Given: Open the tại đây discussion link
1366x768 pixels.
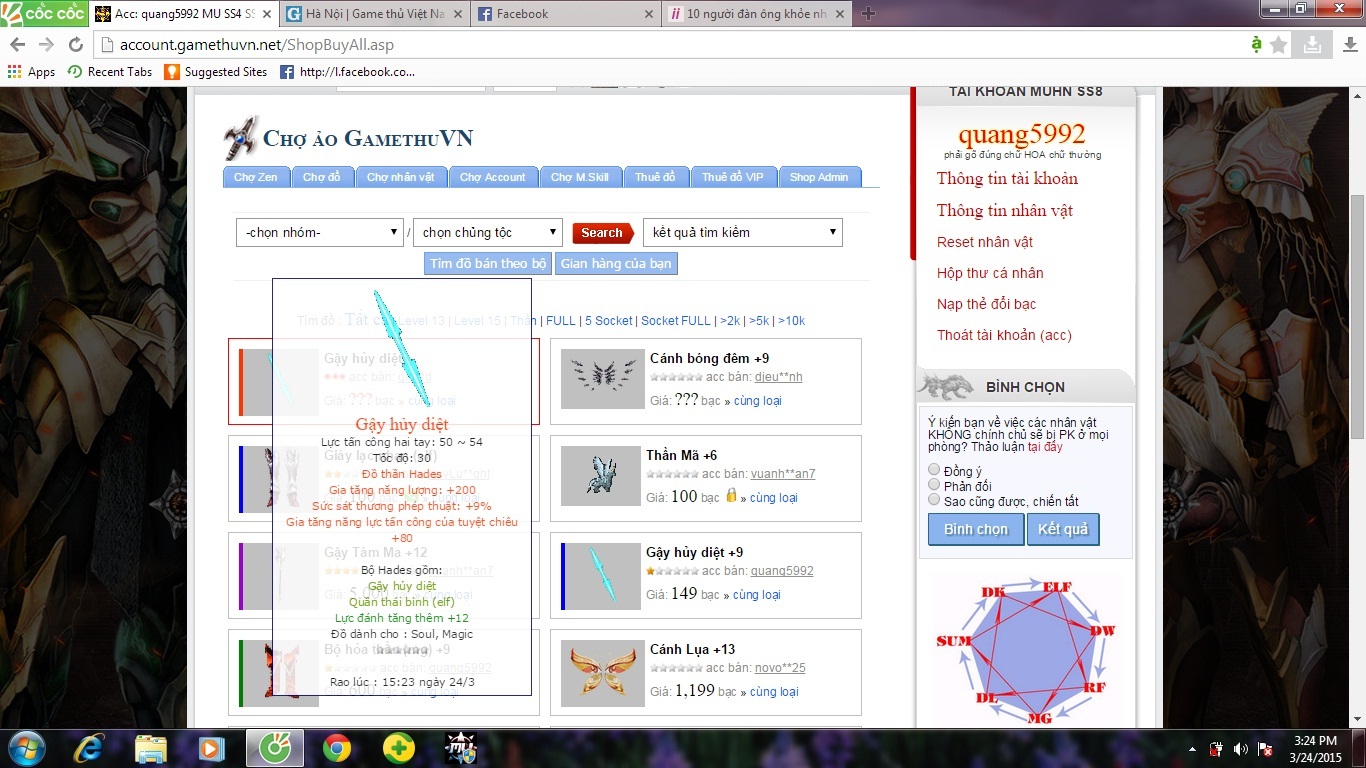Looking at the screenshot, I should tap(1045, 447).
